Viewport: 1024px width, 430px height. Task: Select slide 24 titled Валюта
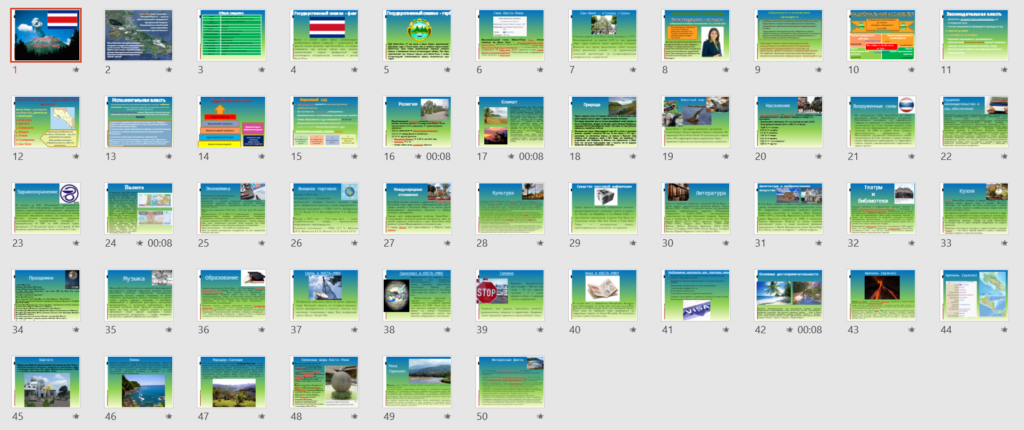pos(137,207)
